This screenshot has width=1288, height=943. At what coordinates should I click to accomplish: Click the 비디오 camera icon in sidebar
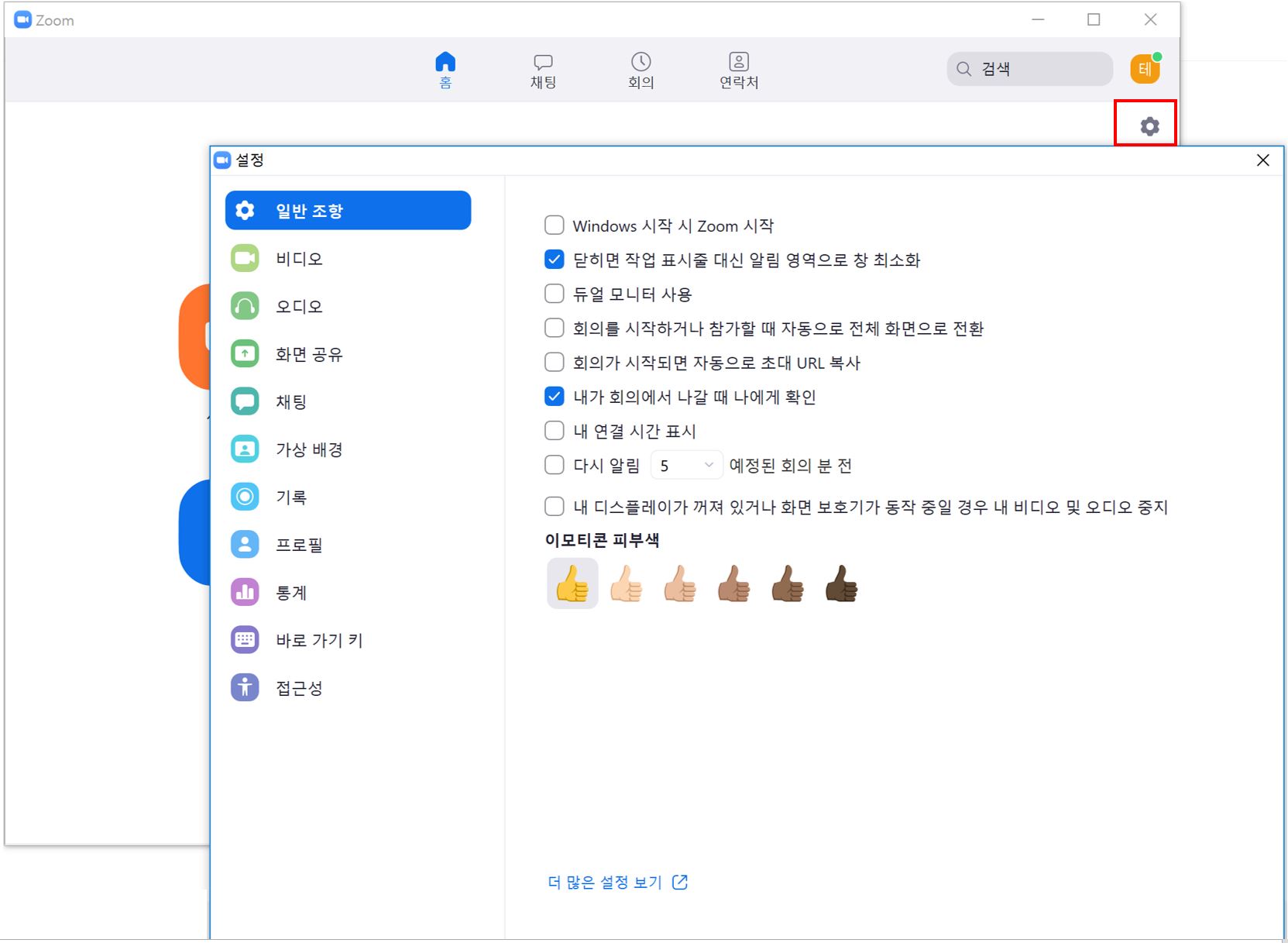245,258
